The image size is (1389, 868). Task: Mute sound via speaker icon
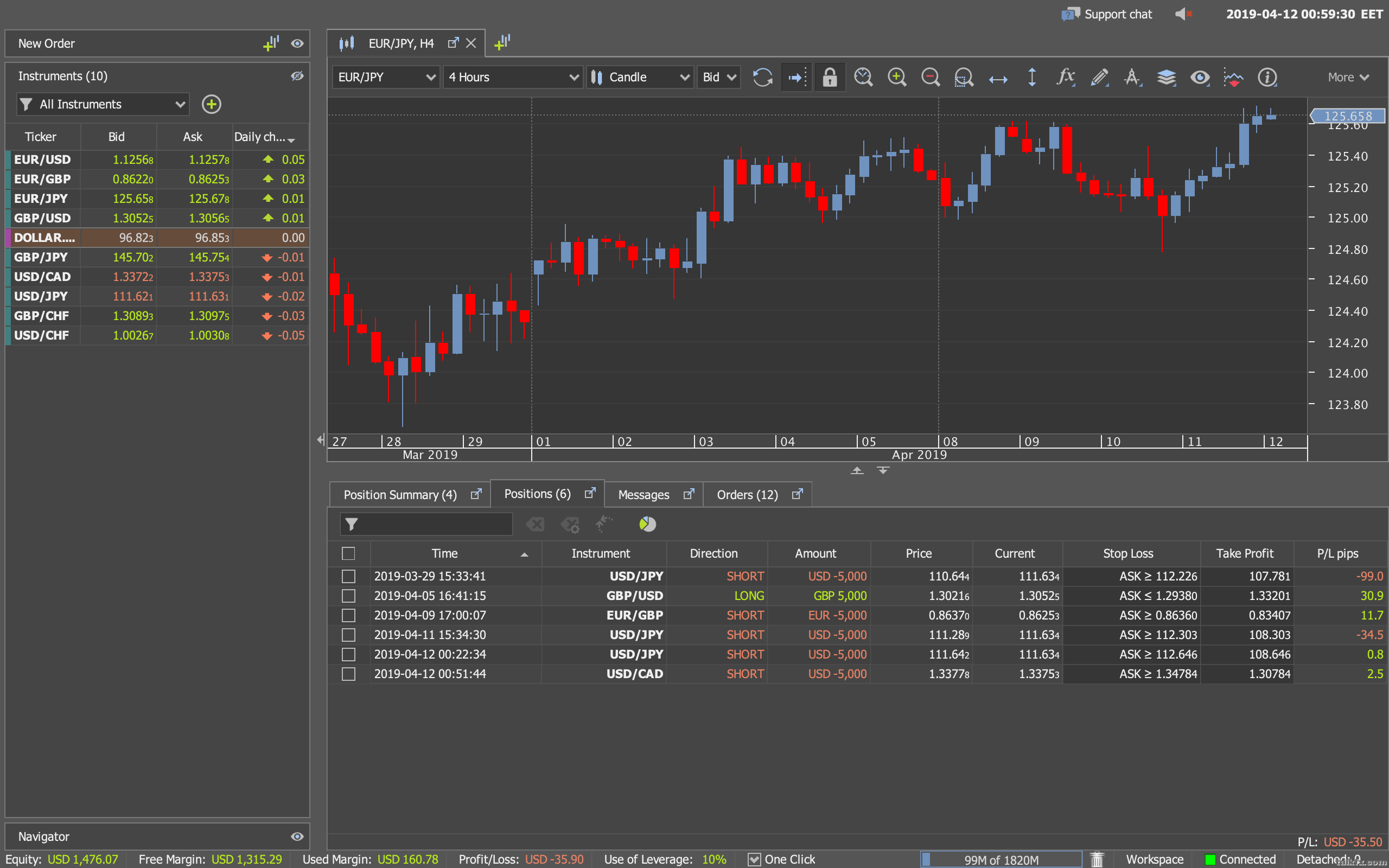coord(1183,14)
